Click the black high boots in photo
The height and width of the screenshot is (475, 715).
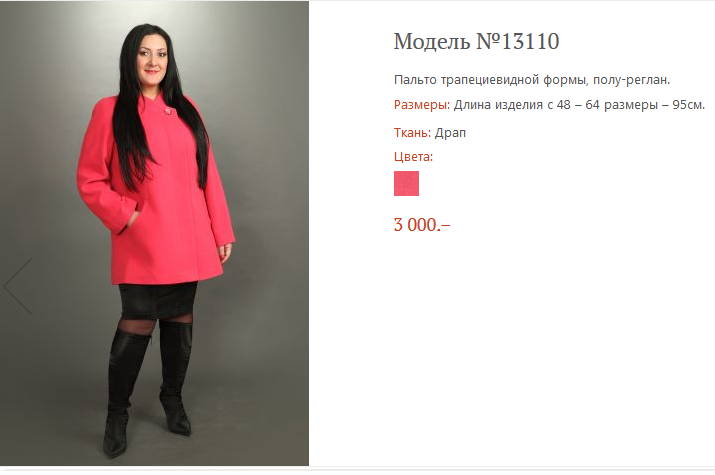pyautogui.click(x=148, y=387)
